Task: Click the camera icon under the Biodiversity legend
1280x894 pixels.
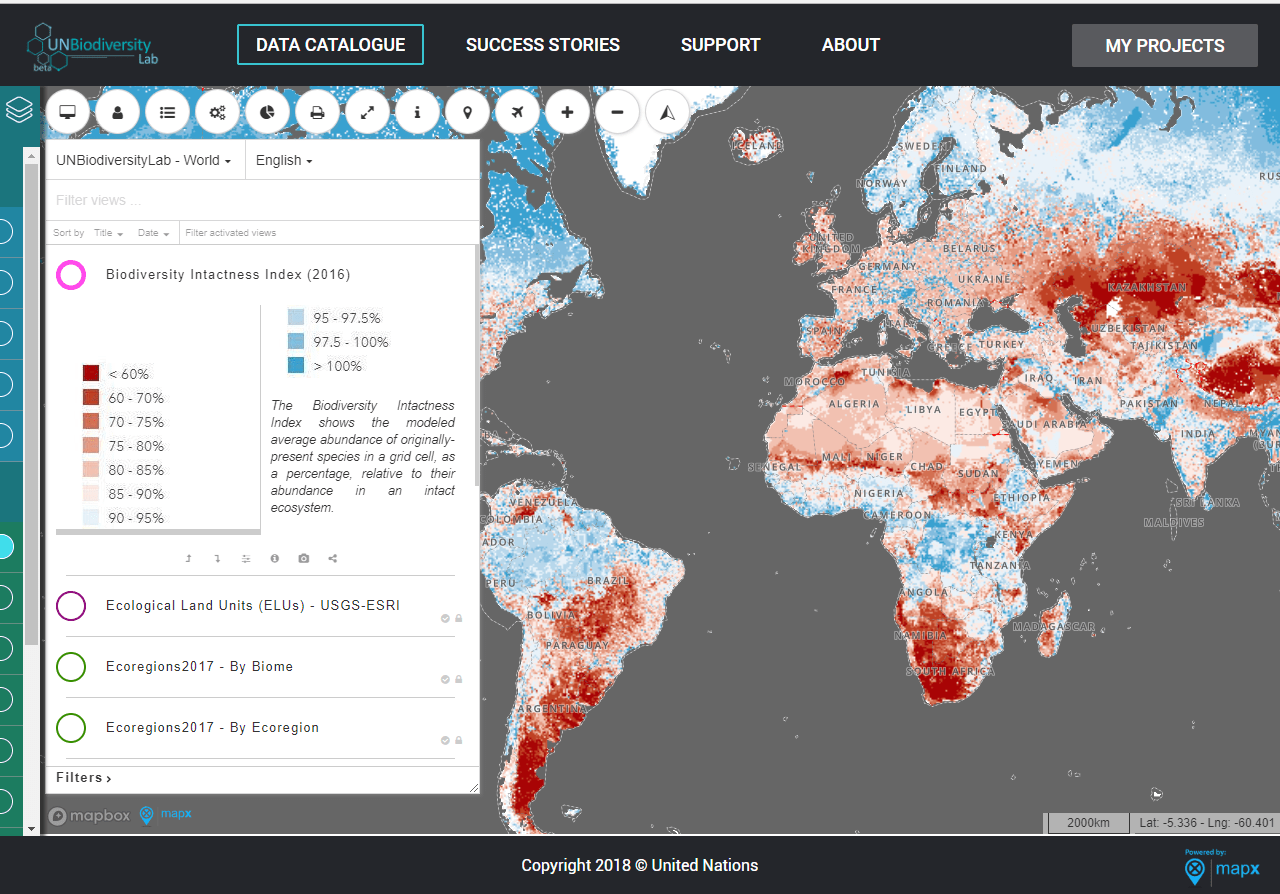Action: coord(304,558)
